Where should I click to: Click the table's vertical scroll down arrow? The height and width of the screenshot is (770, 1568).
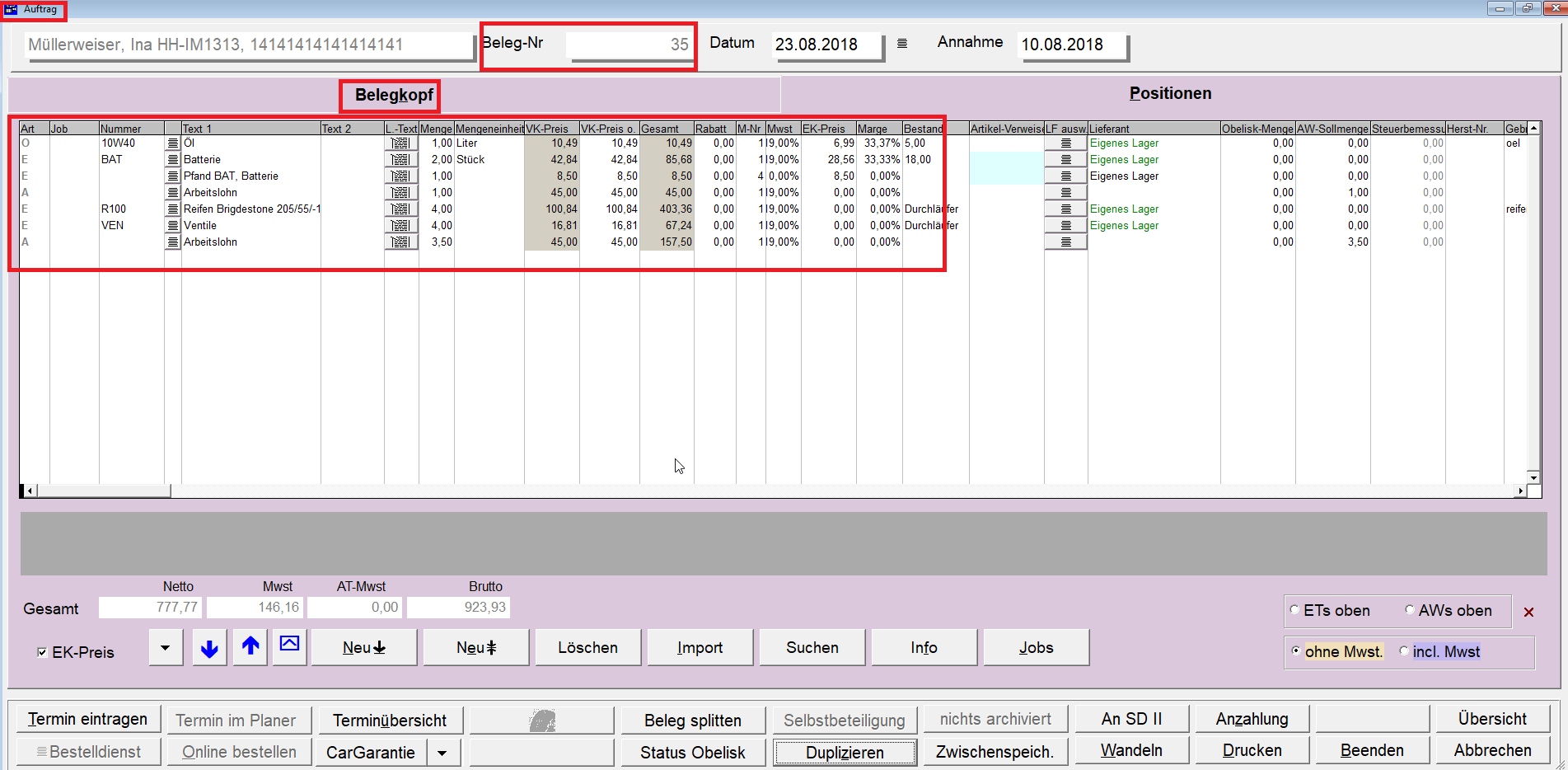pyautogui.click(x=1533, y=477)
